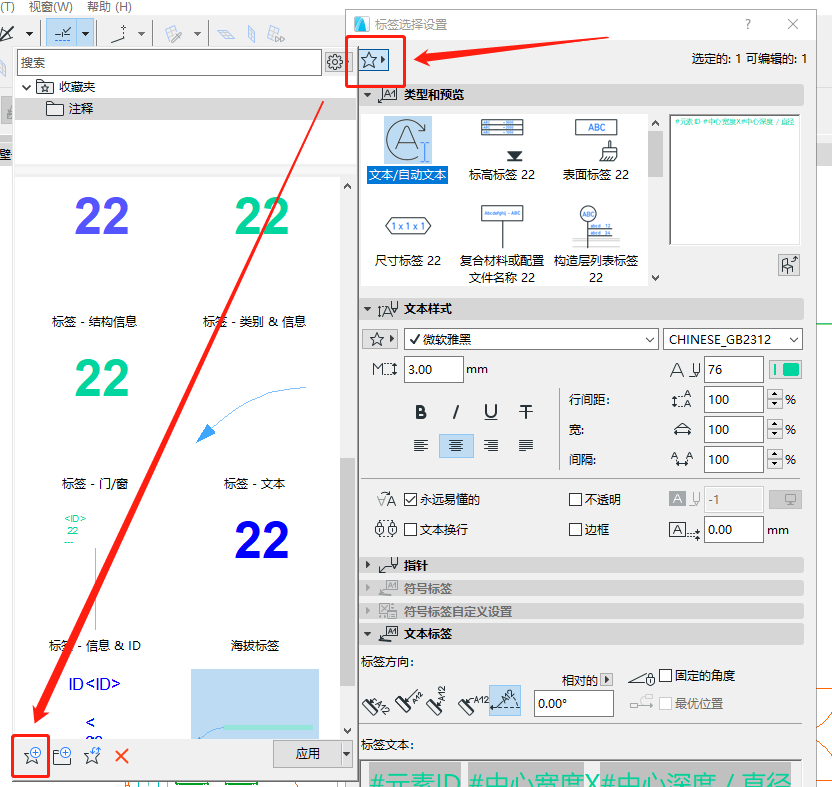The width and height of the screenshot is (832, 787).
Task: Create new favorites folder icon
Action: coord(62,755)
